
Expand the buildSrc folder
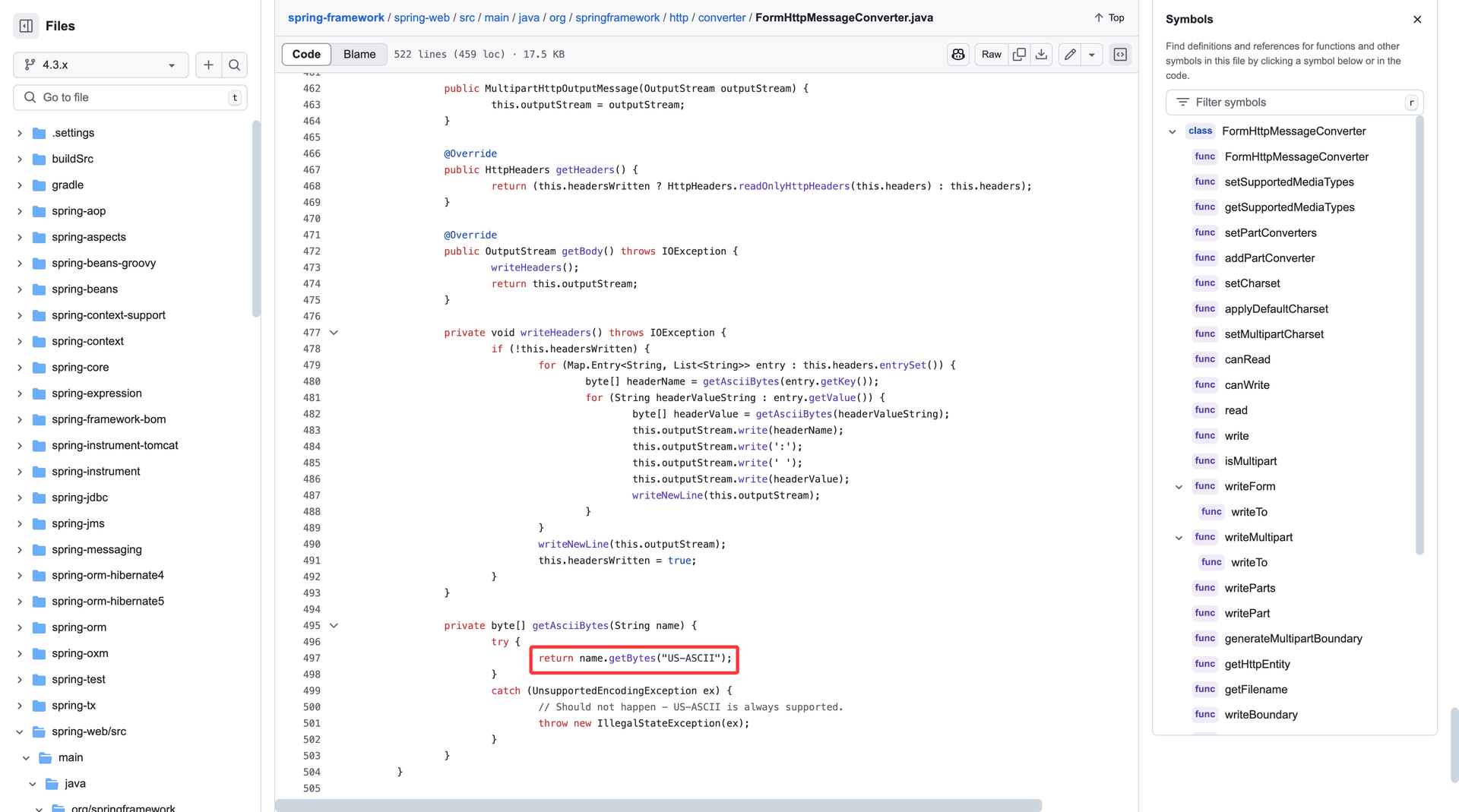coord(20,159)
